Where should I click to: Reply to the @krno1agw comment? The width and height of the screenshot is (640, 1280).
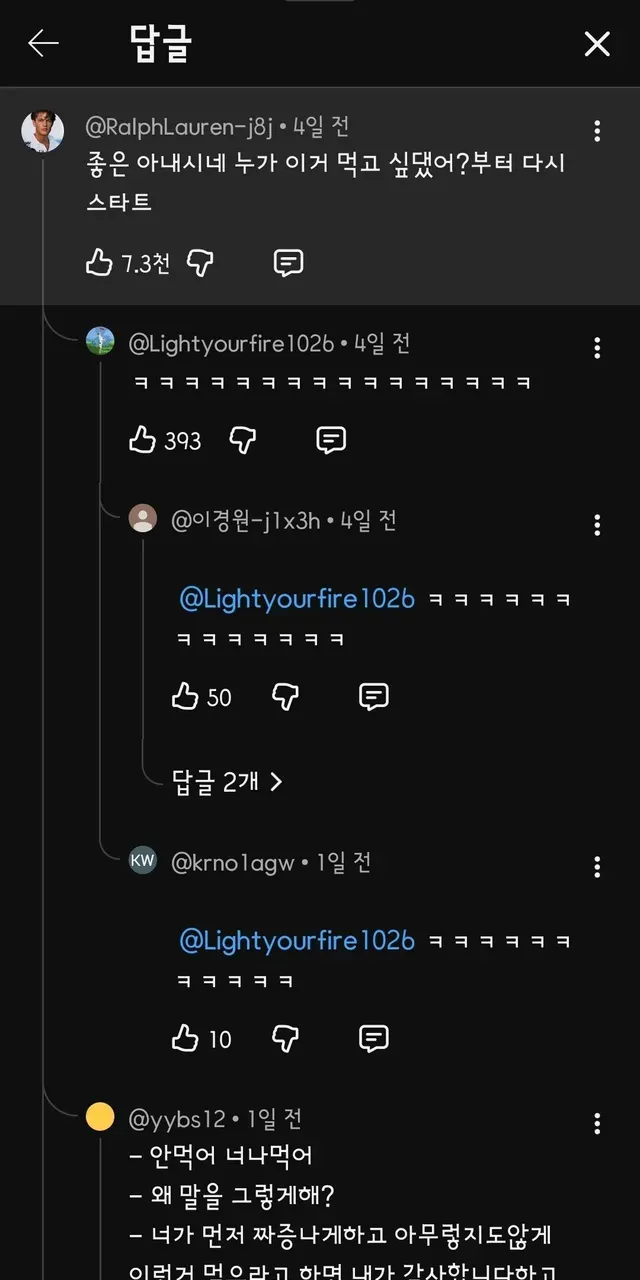[x=373, y=1039]
